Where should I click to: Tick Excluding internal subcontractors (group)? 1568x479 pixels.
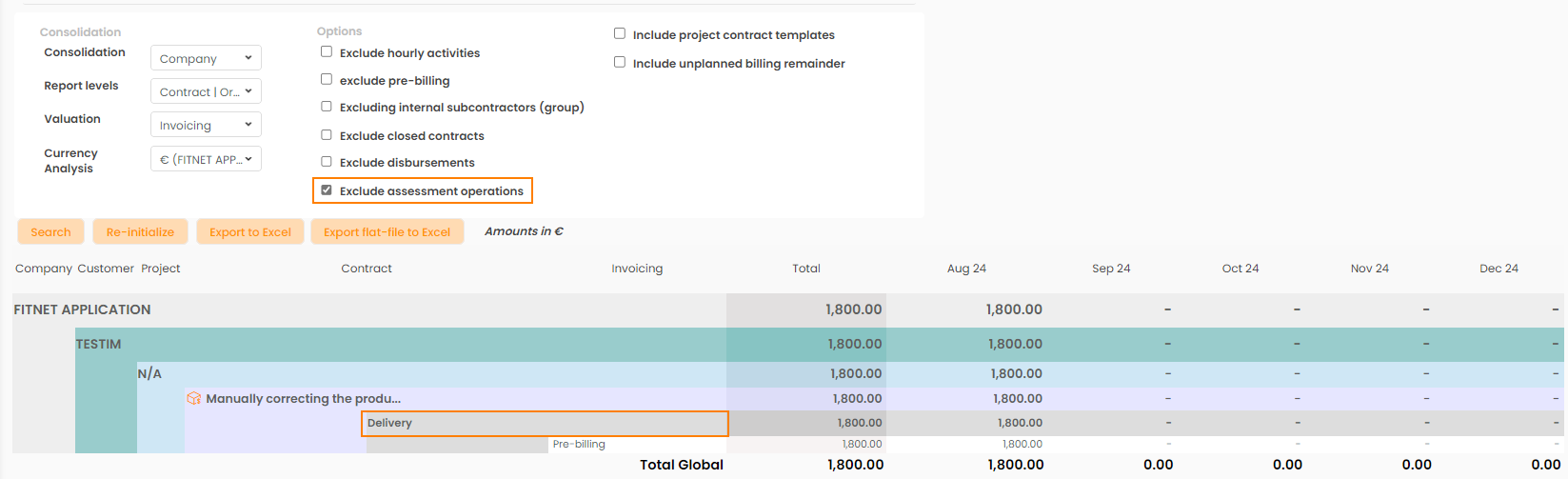point(327,107)
